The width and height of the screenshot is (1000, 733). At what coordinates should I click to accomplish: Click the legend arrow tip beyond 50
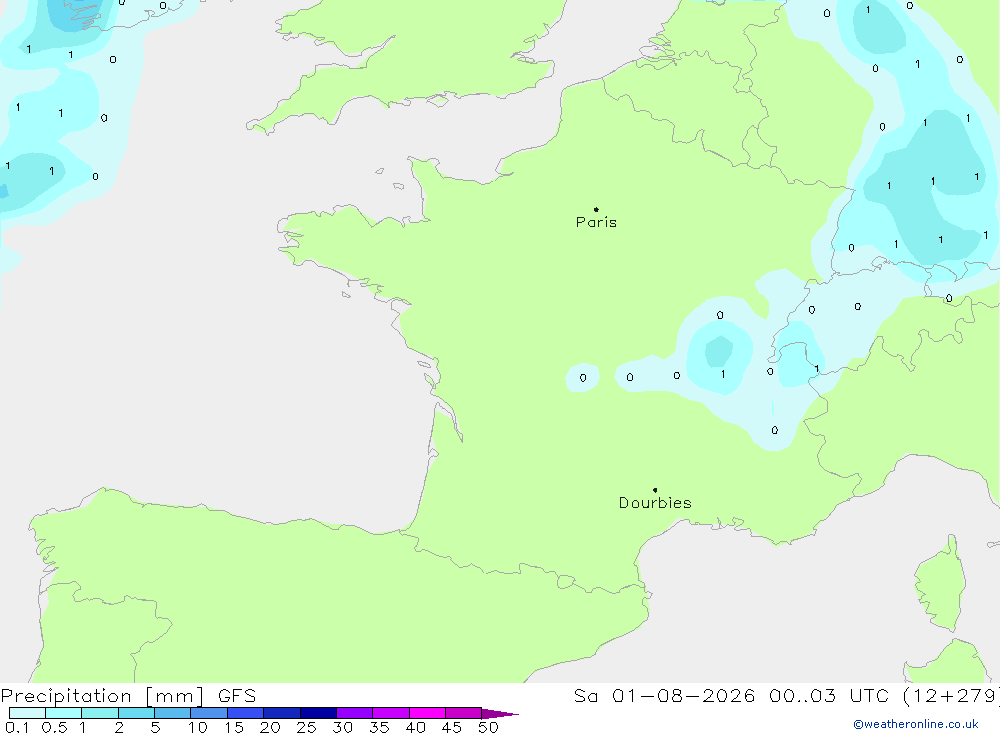500,713
